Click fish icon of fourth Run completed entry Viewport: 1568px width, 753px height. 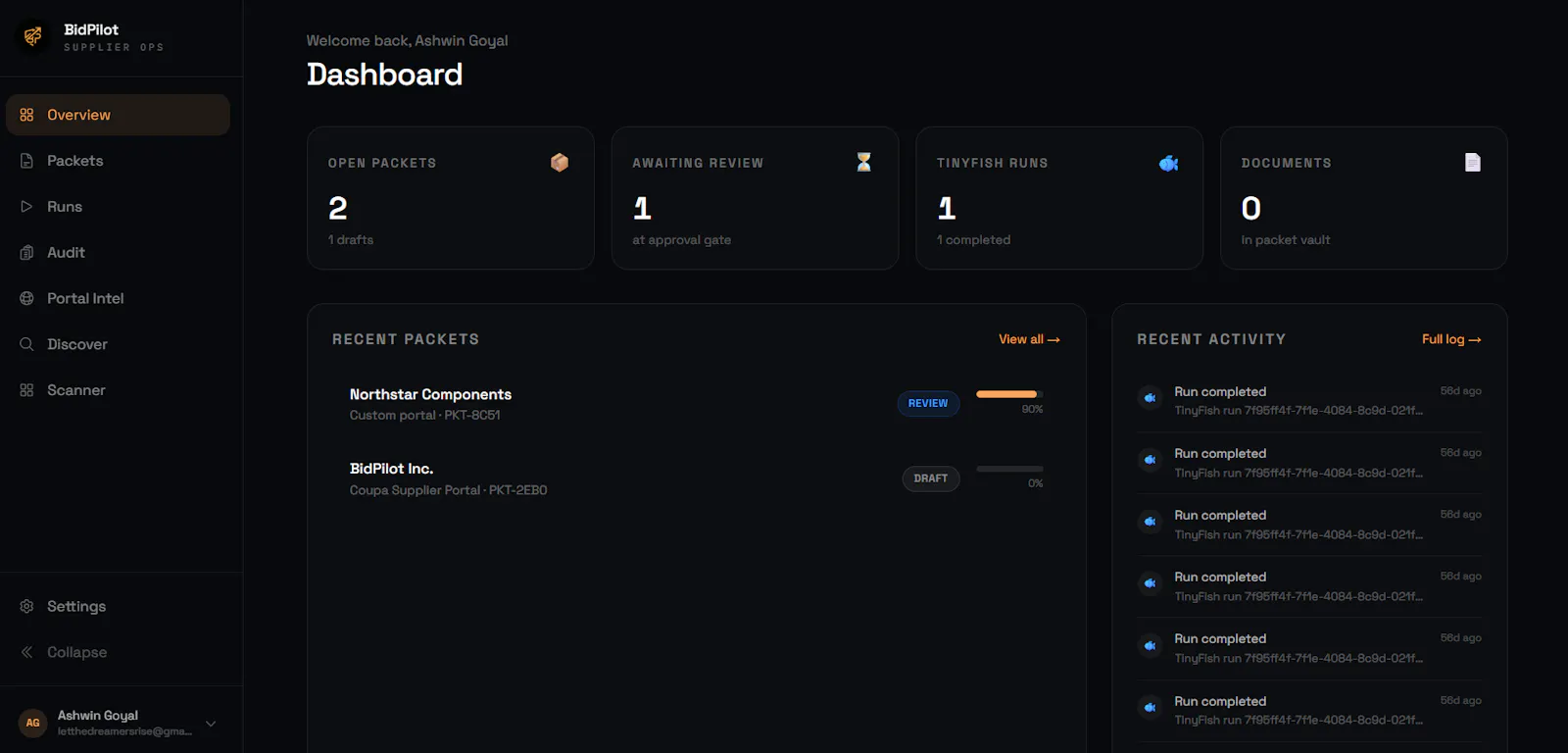[1150, 583]
